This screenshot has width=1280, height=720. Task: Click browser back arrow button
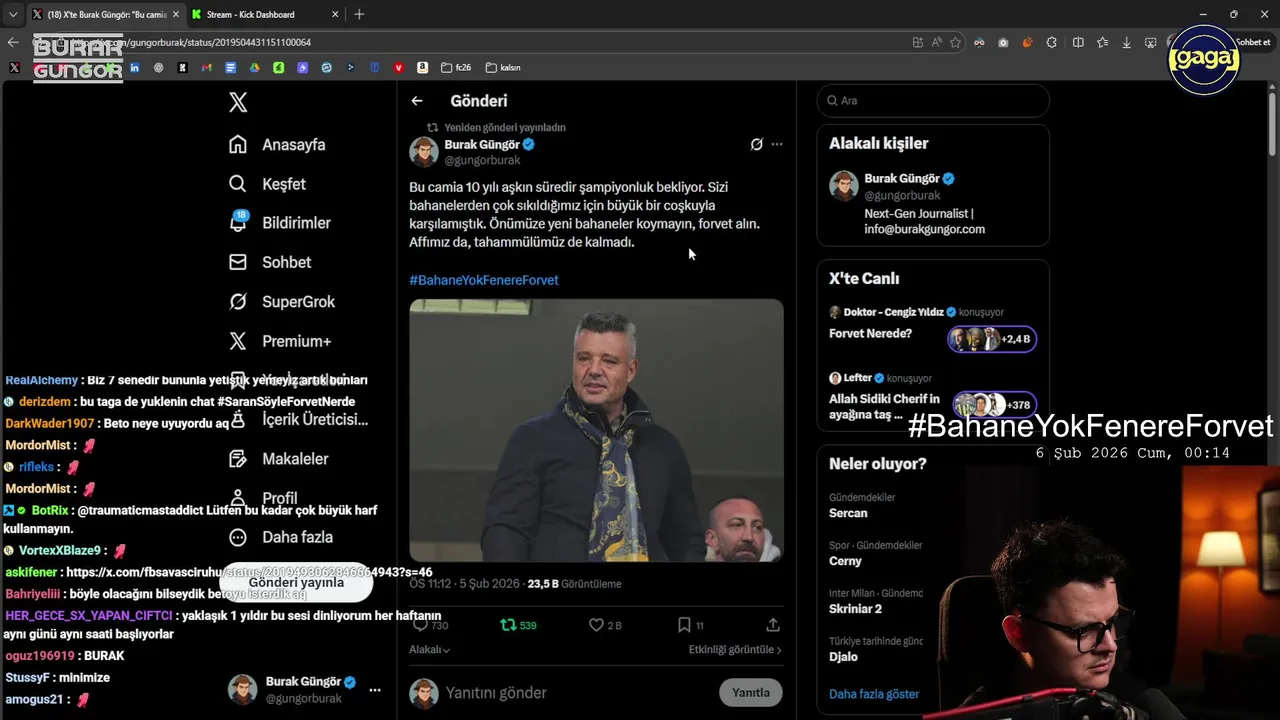tap(13, 42)
